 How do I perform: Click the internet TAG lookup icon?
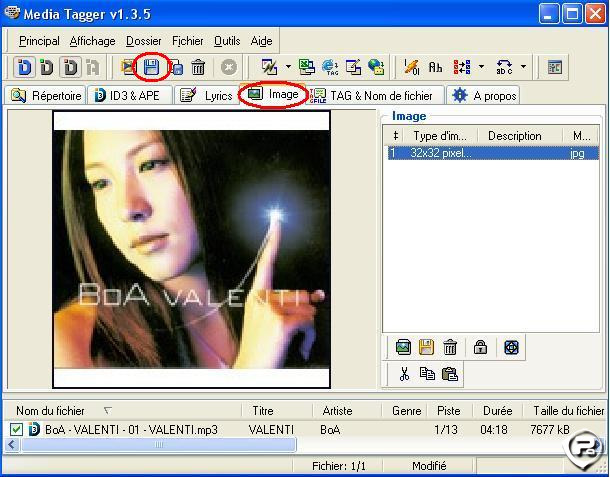click(330, 67)
